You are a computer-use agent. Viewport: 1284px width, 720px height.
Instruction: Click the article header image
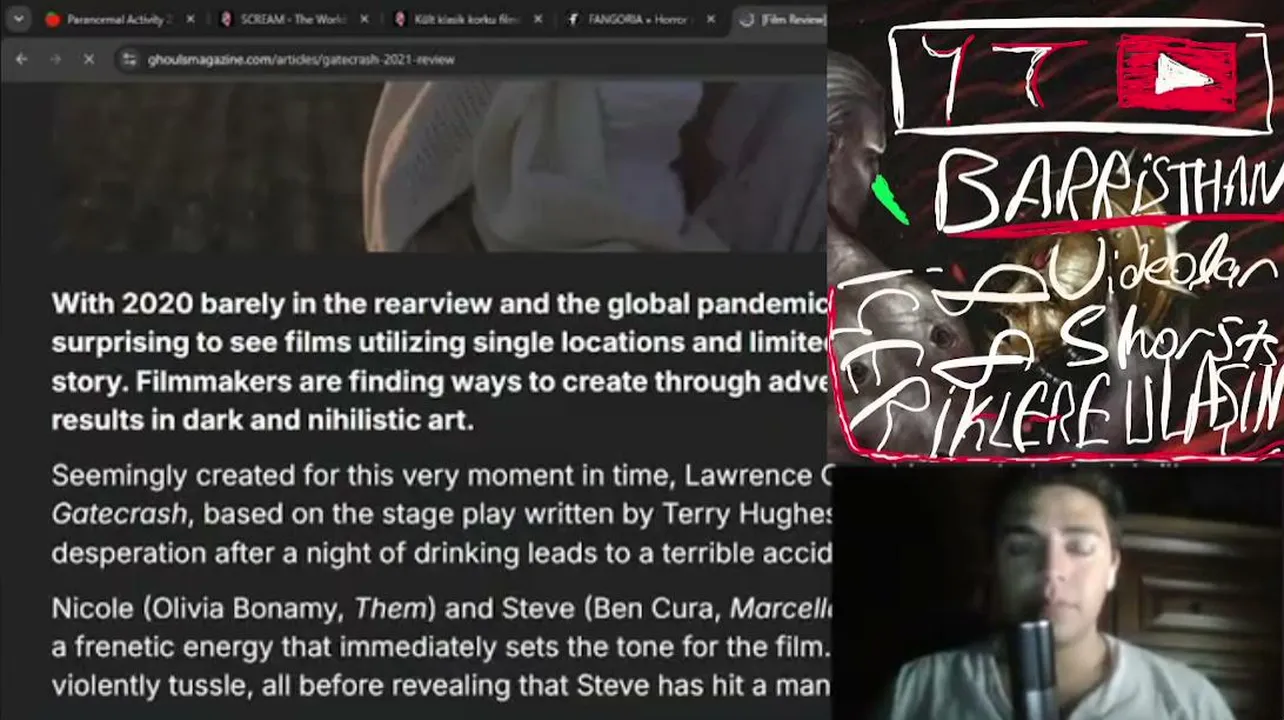coord(439,166)
